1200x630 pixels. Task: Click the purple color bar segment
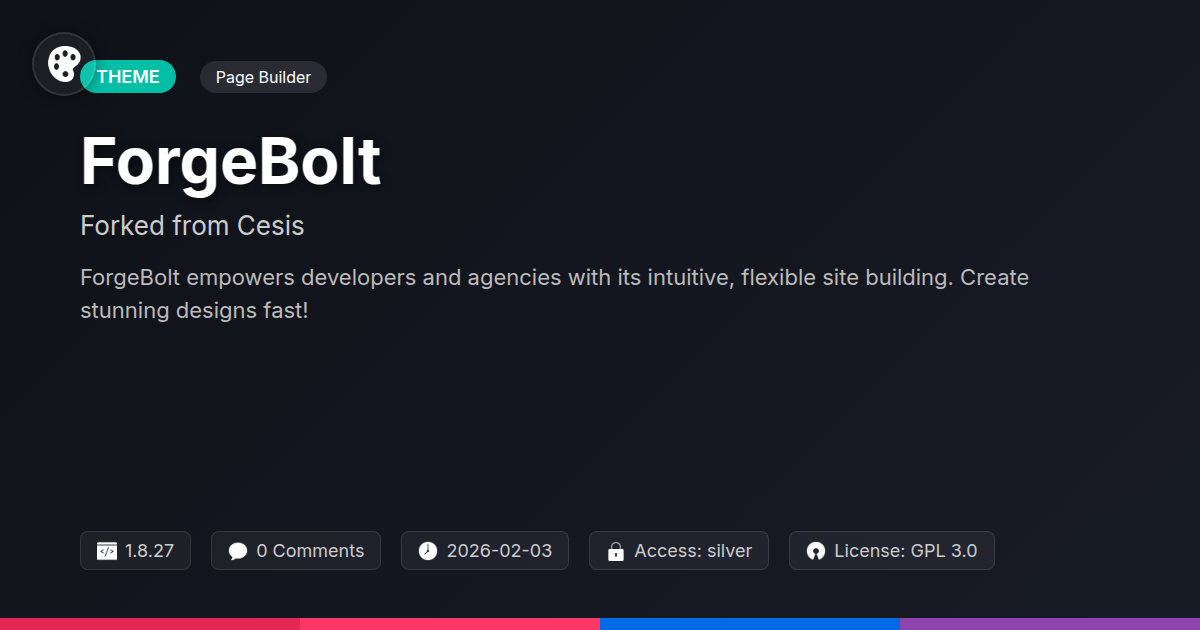(1050, 624)
